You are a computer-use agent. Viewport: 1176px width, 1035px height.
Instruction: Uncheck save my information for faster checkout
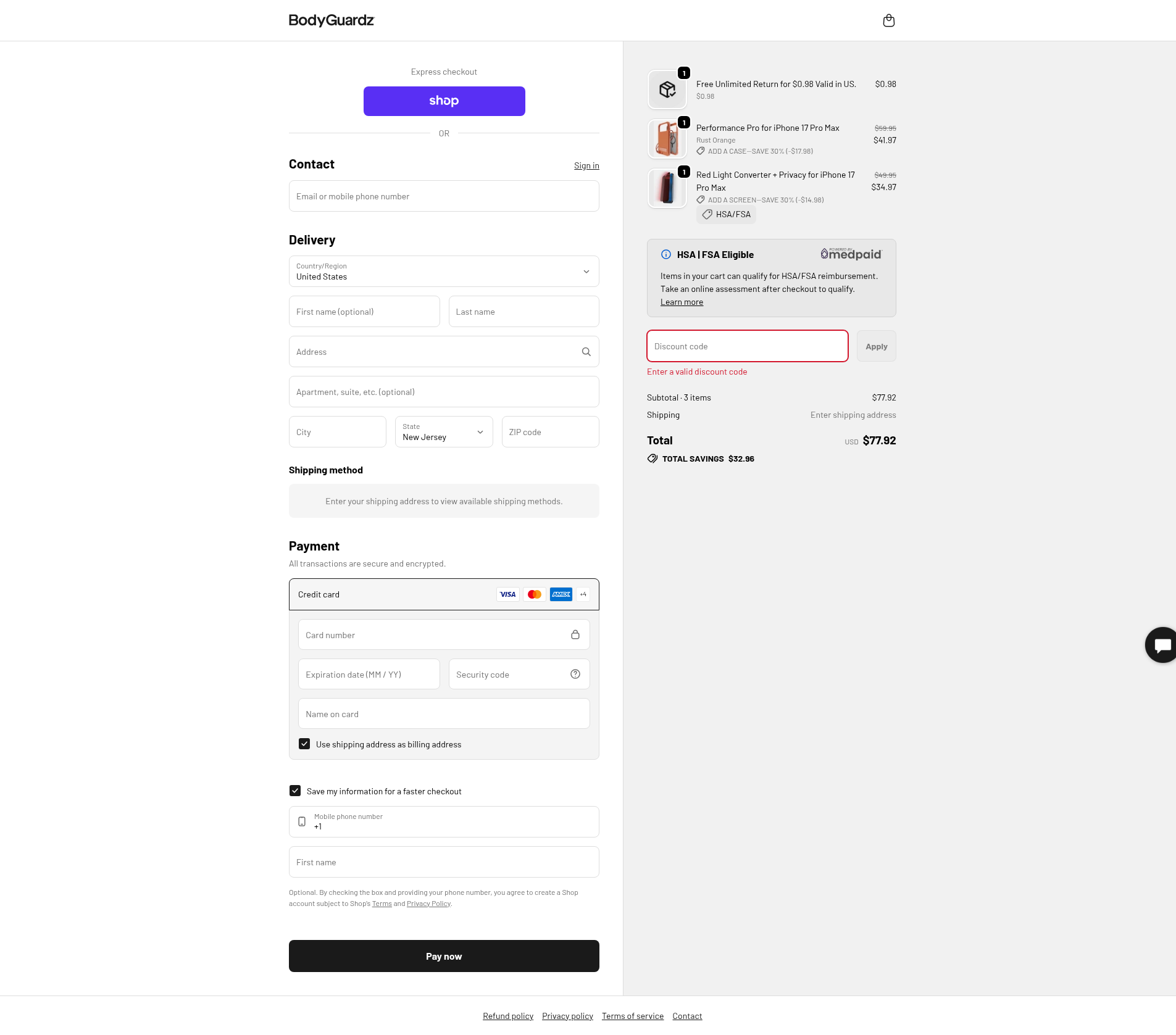coord(295,791)
